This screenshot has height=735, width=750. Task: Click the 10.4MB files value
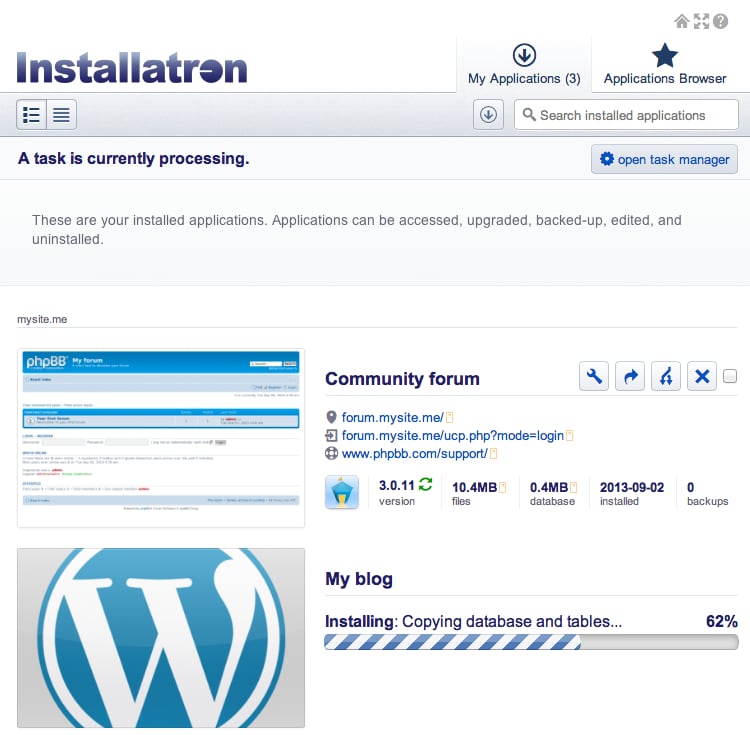(474, 487)
